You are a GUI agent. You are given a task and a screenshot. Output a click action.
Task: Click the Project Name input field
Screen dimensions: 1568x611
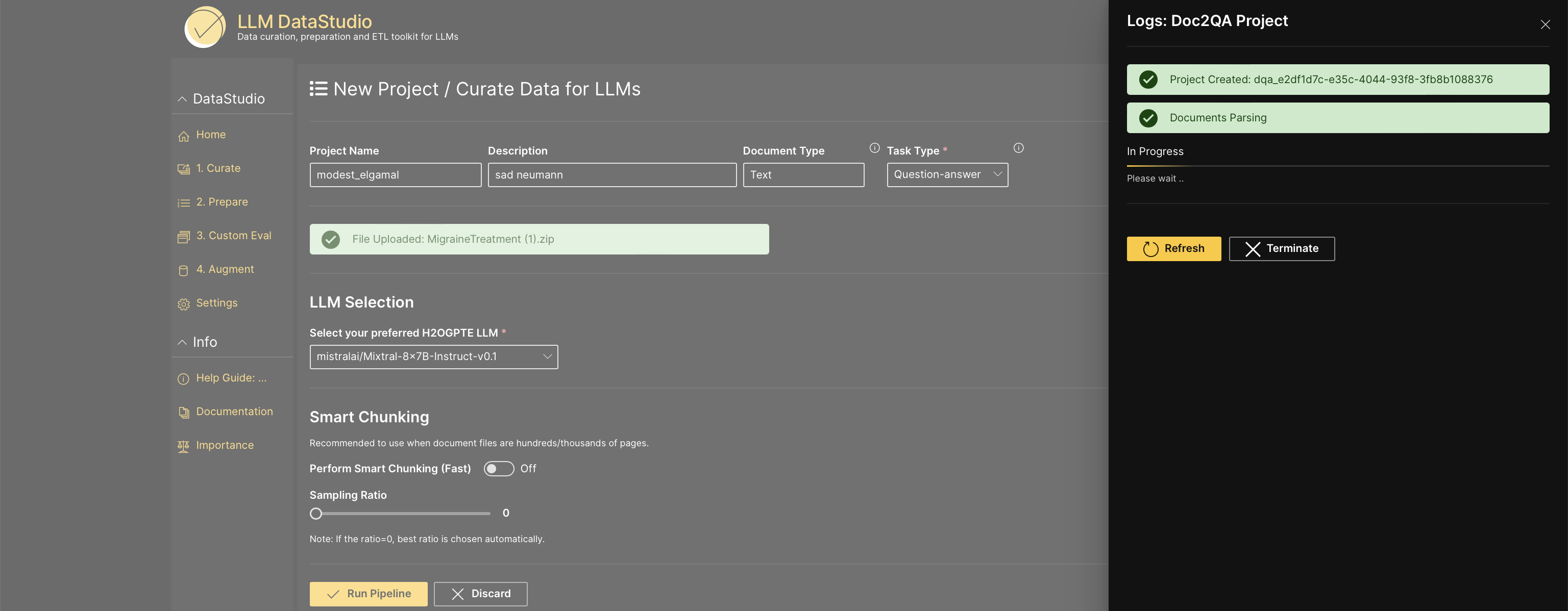click(395, 175)
